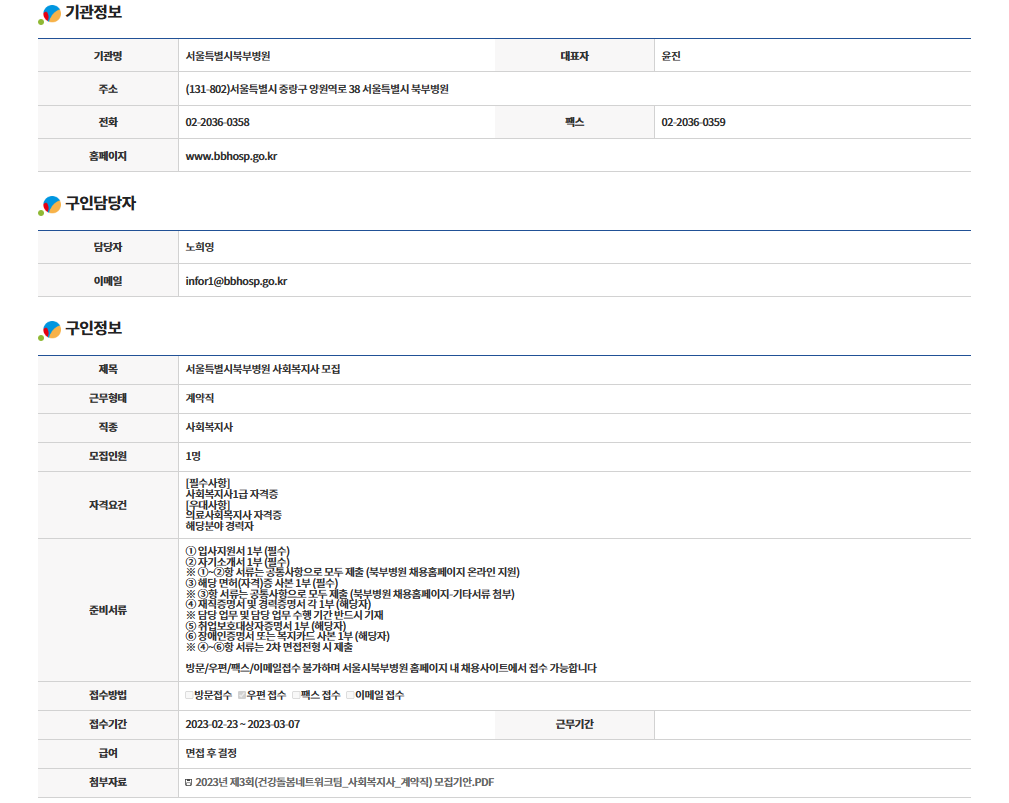The width and height of the screenshot is (1009, 803).
Task: Select the 기관정보 section heading
Action: [x=93, y=12]
